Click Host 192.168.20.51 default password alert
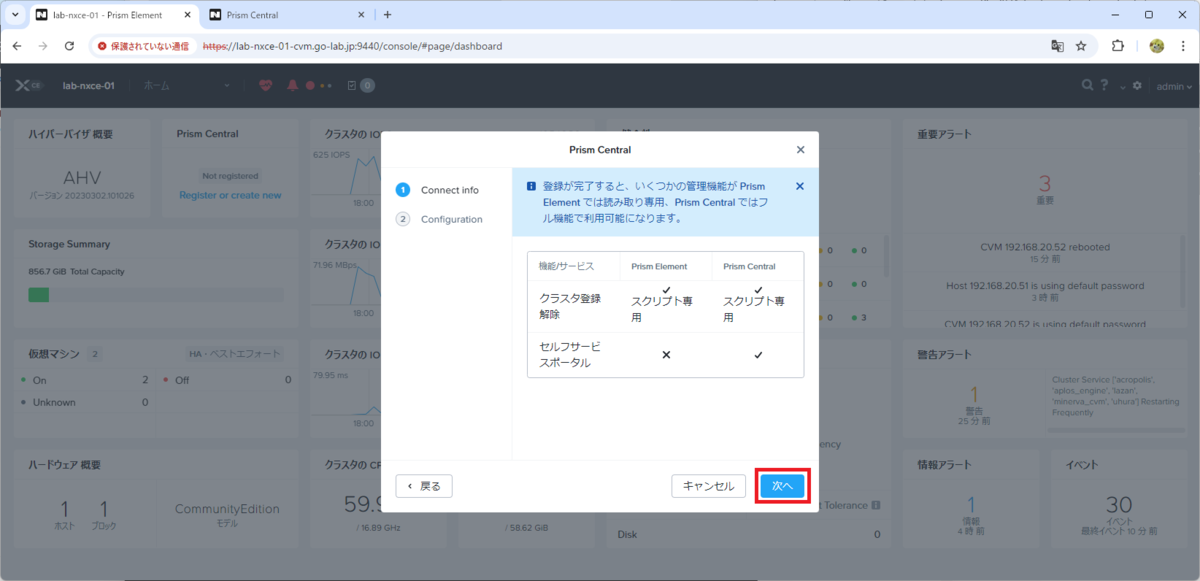Image resolution: width=1200 pixels, height=581 pixels. click(1045, 285)
